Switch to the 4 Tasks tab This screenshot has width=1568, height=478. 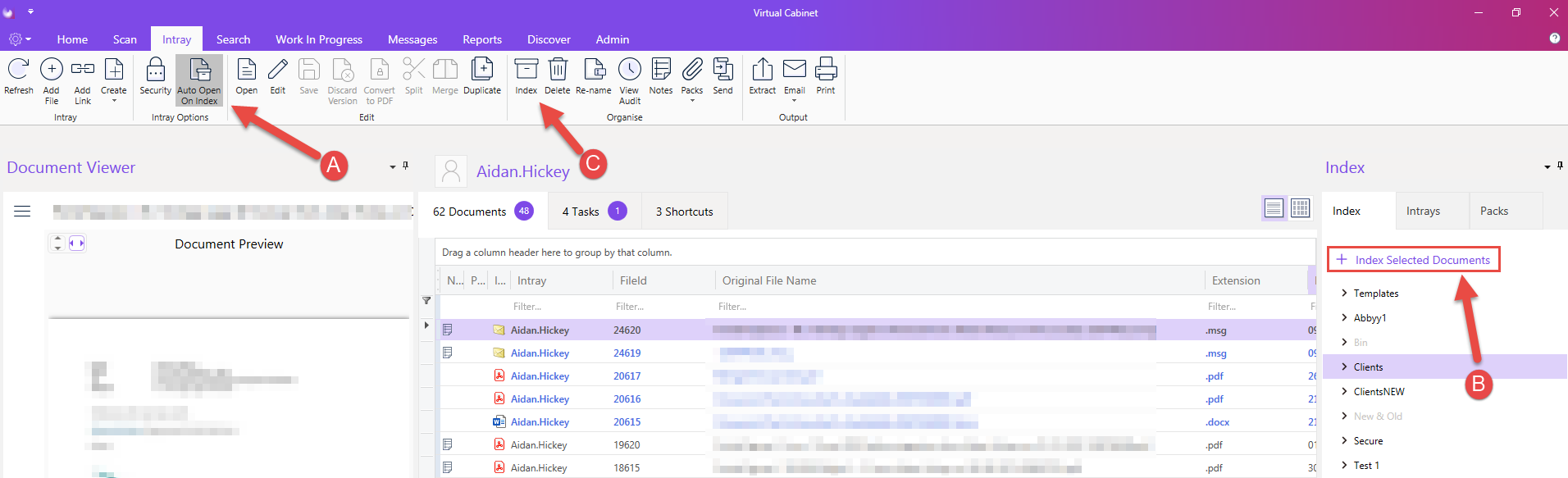tap(595, 212)
